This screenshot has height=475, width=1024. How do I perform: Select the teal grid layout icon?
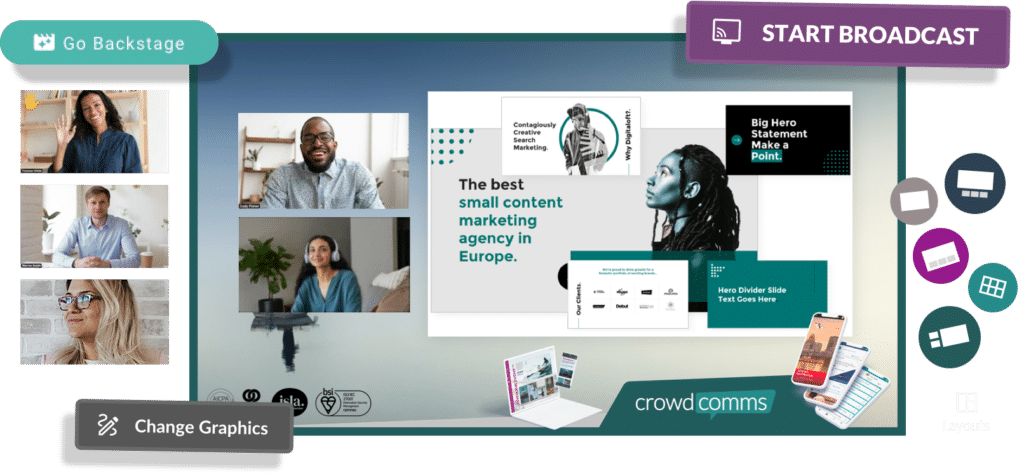(x=991, y=287)
